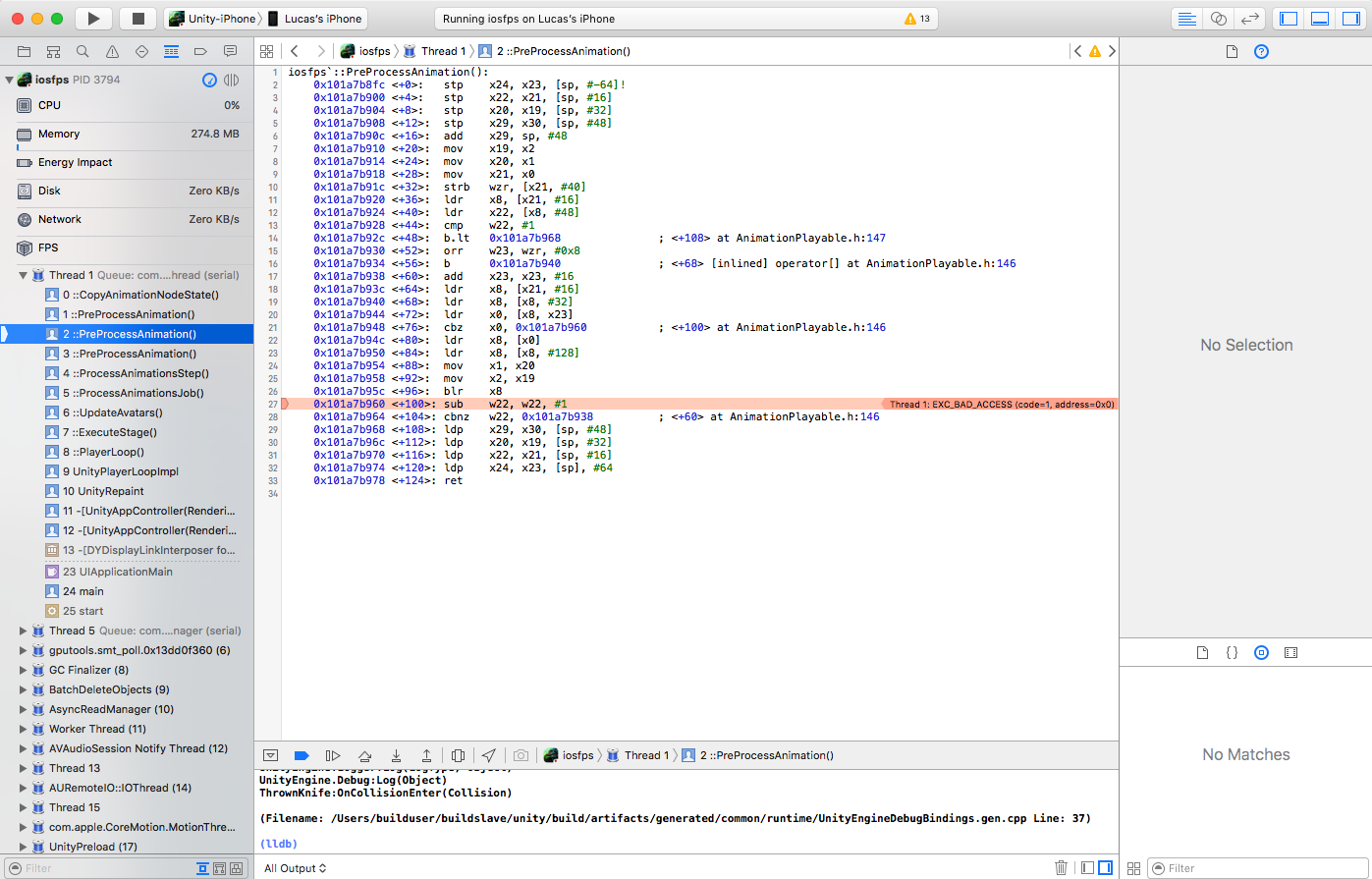The image size is (1372, 879).
Task: Click the Simulate Location arrow icon
Action: (x=489, y=755)
